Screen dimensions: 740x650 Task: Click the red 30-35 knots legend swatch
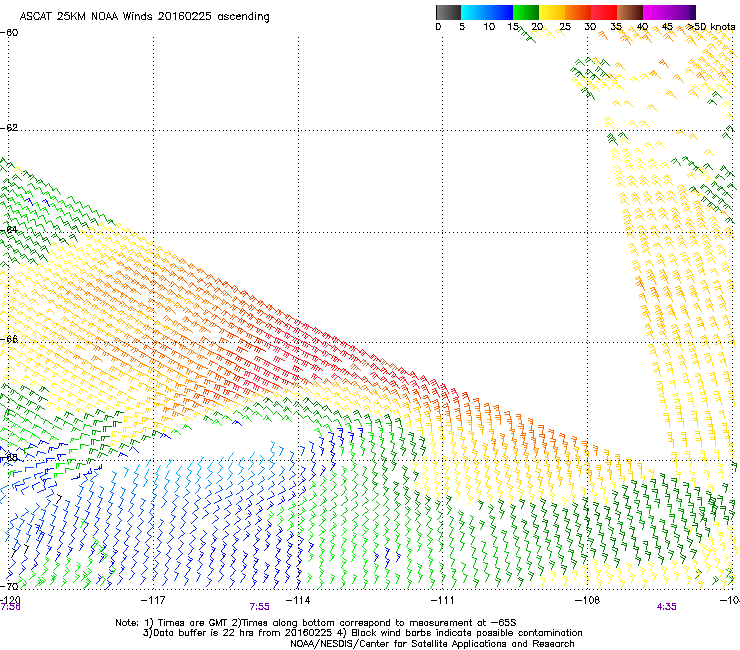point(604,12)
